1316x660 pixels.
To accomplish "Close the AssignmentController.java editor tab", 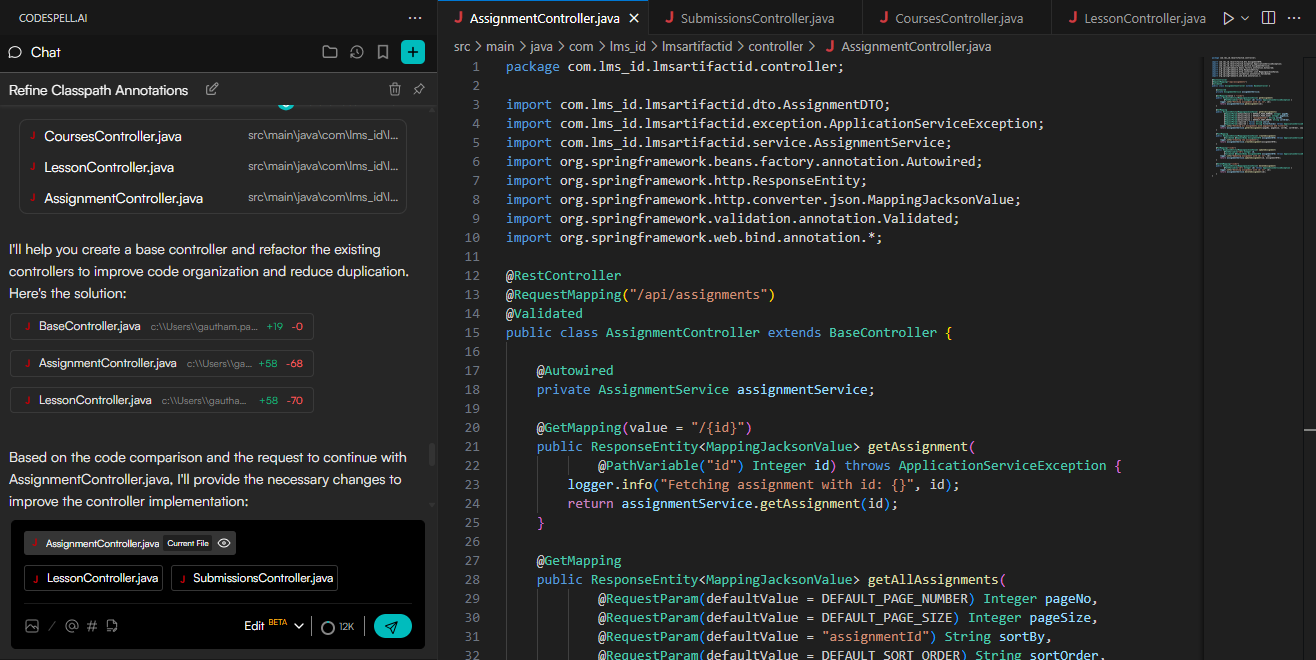I will click(634, 18).
